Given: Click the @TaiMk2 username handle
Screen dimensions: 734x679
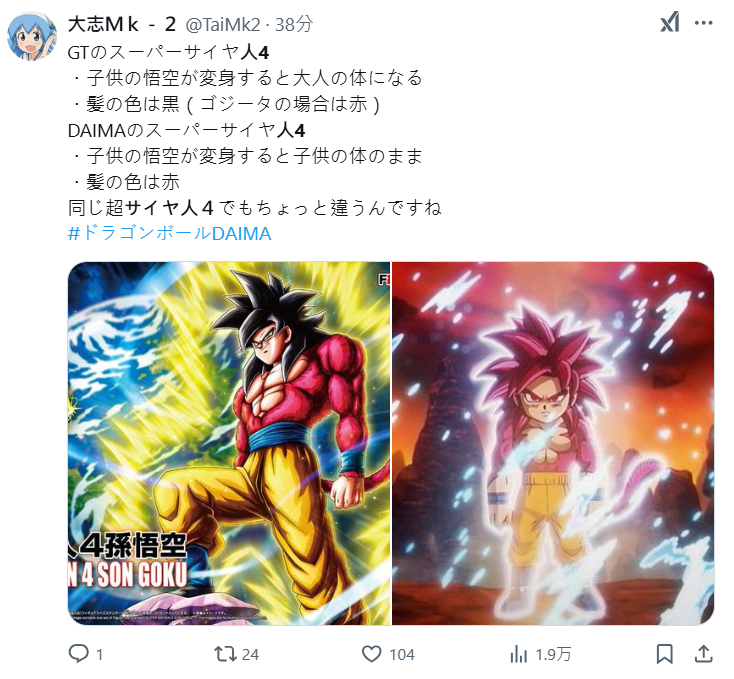Looking at the screenshot, I should (222, 24).
